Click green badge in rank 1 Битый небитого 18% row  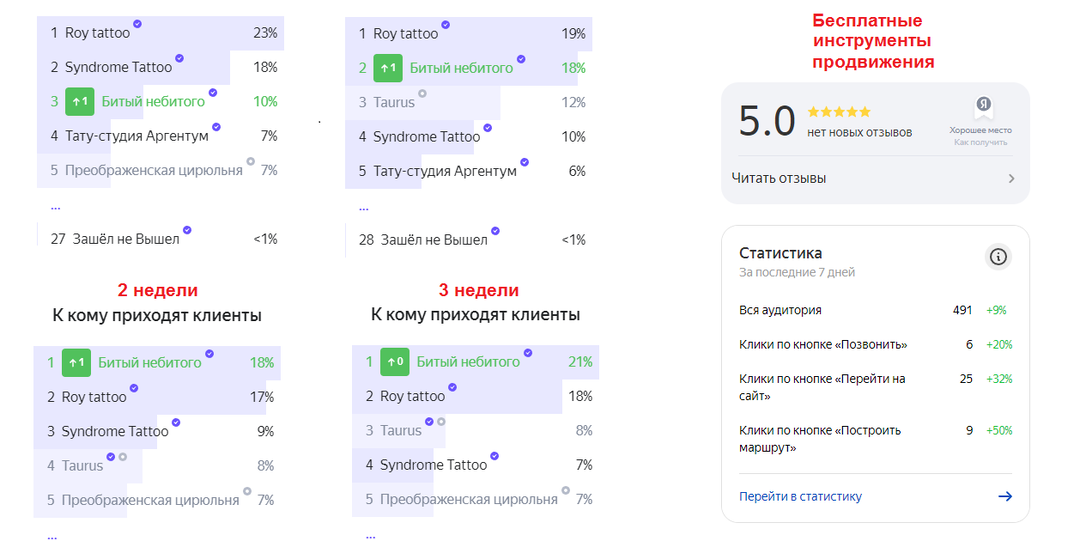click(76, 362)
